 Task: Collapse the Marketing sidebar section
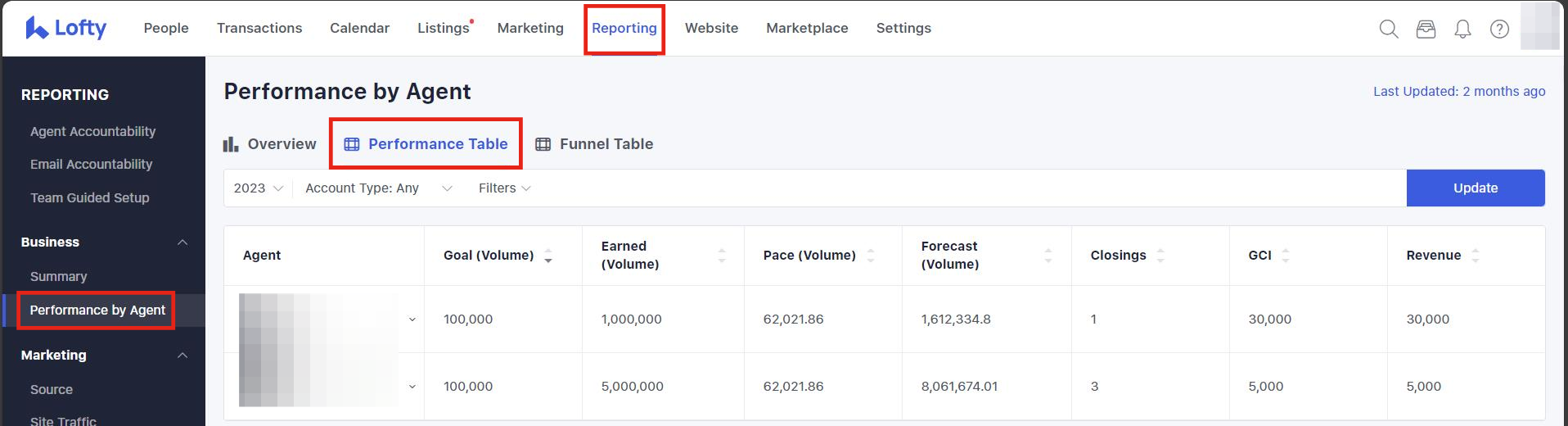182,356
